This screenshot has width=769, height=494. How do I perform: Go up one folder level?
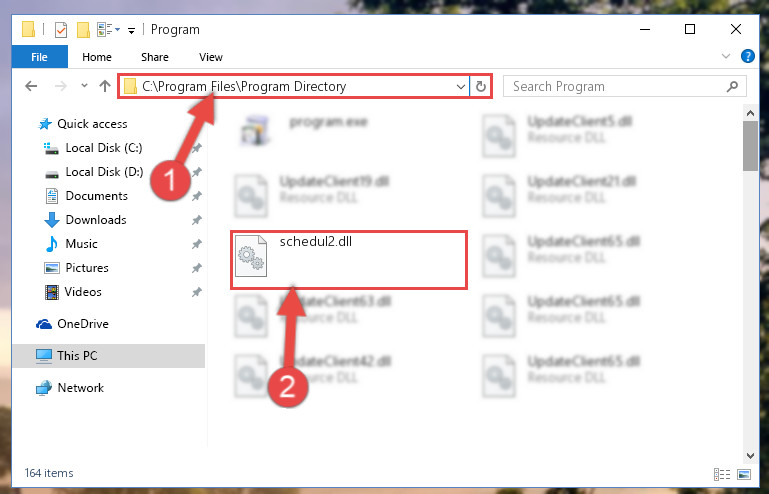coord(104,86)
